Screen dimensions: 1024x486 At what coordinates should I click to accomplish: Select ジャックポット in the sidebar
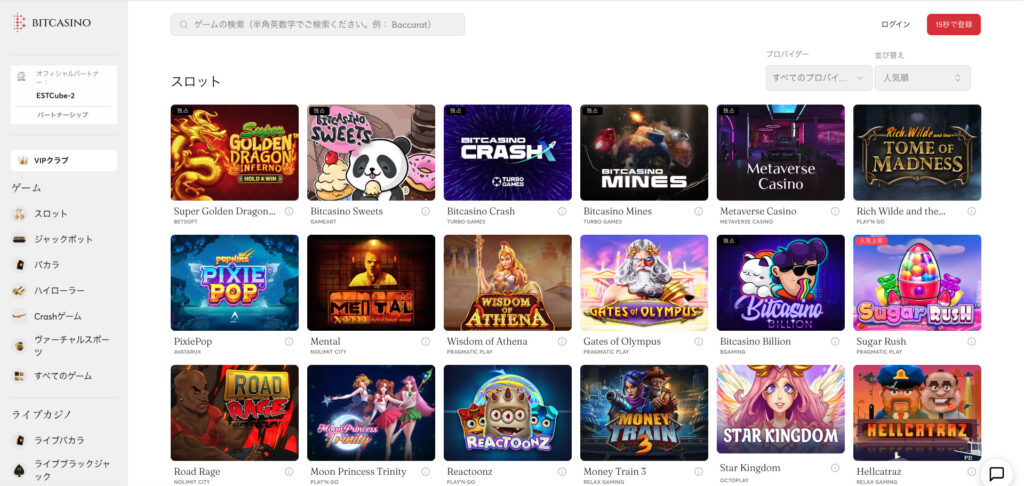[63, 239]
